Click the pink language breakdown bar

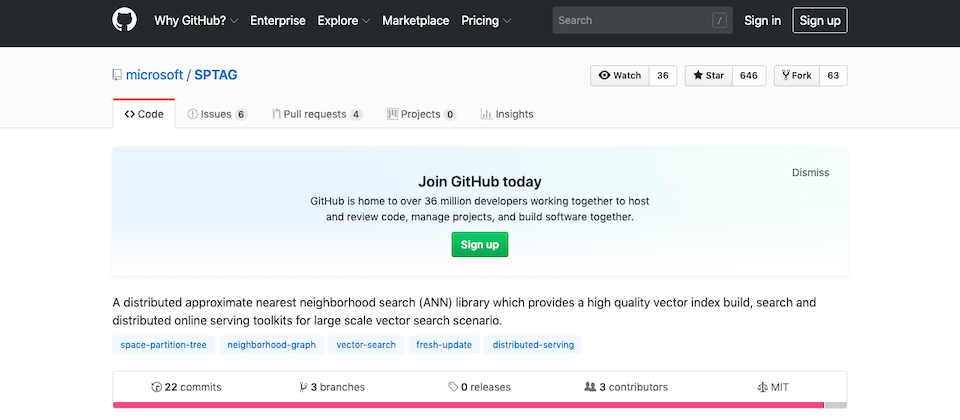(x=468, y=405)
